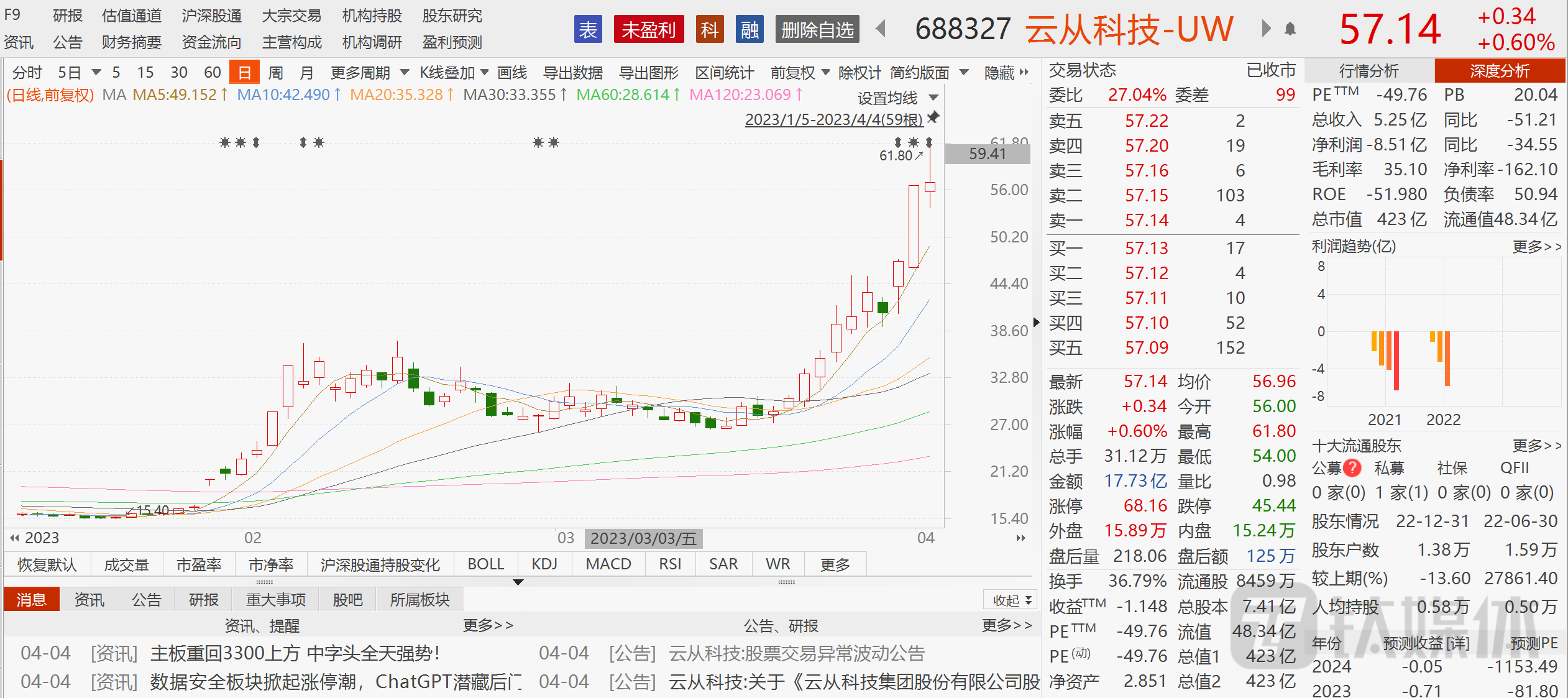This screenshot has width=1568, height=698.
Task: Click the red question mark beside 公募
Action: pos(1352,468)
